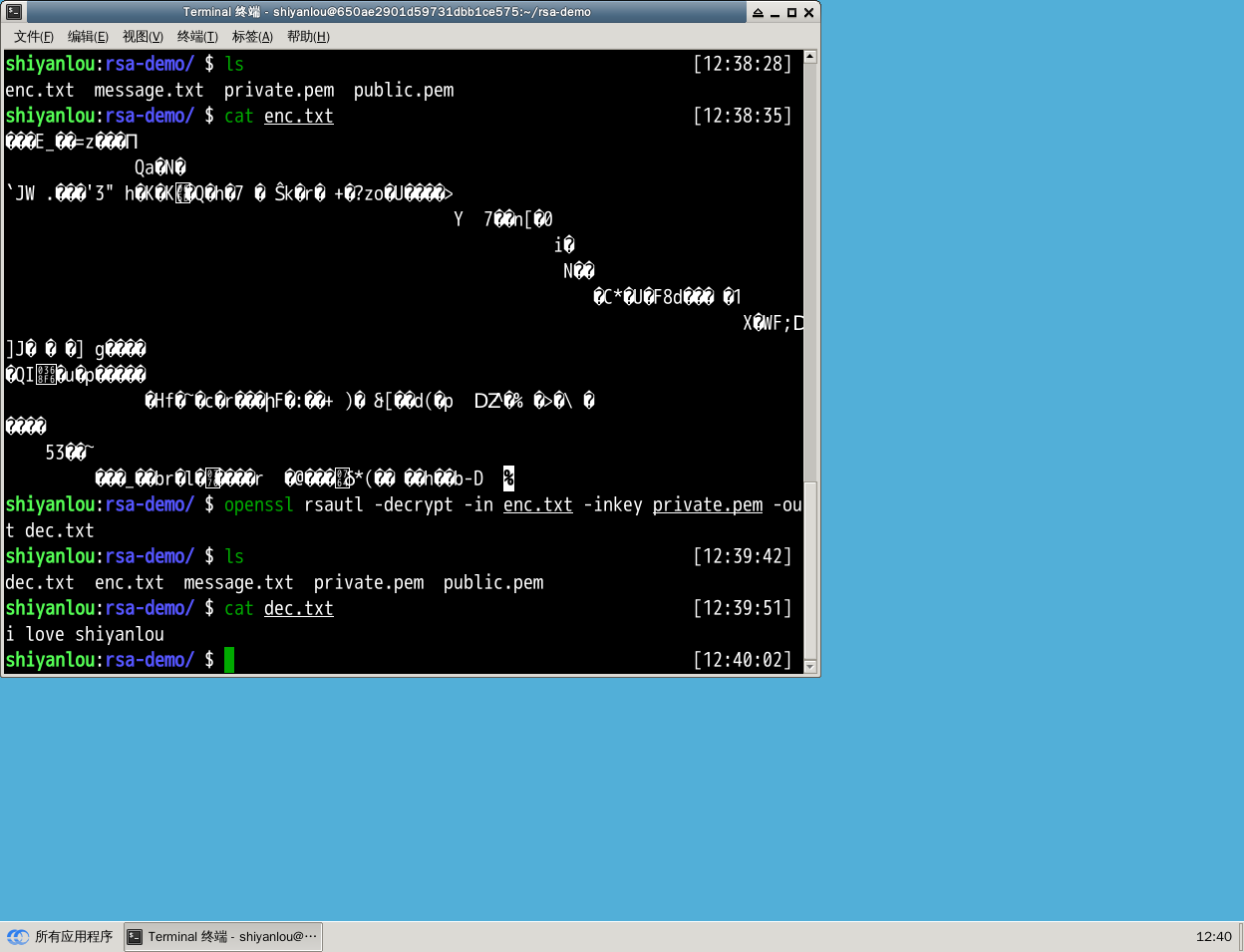Click the 'i love shiyanlou' output line
This screenshot has height=952, width=1244.
pyautogui.click(x=85, y=634)
